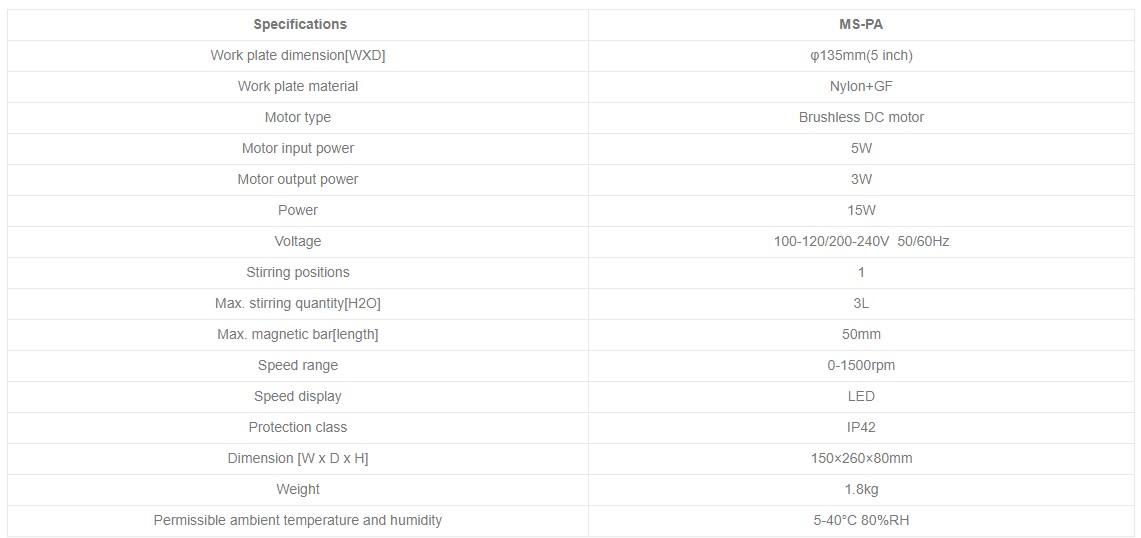The height and width of the screenshot is (538, 1141).
Task: Select the Motor type label
Action: 298,117
